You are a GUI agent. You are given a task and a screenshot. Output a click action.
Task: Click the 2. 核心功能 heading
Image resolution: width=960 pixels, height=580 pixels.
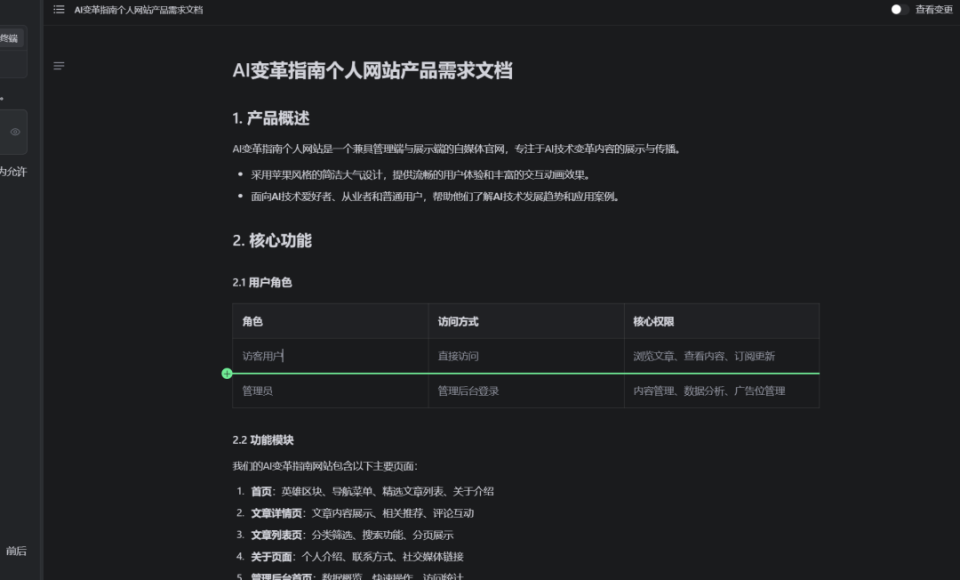click(272, 240)
